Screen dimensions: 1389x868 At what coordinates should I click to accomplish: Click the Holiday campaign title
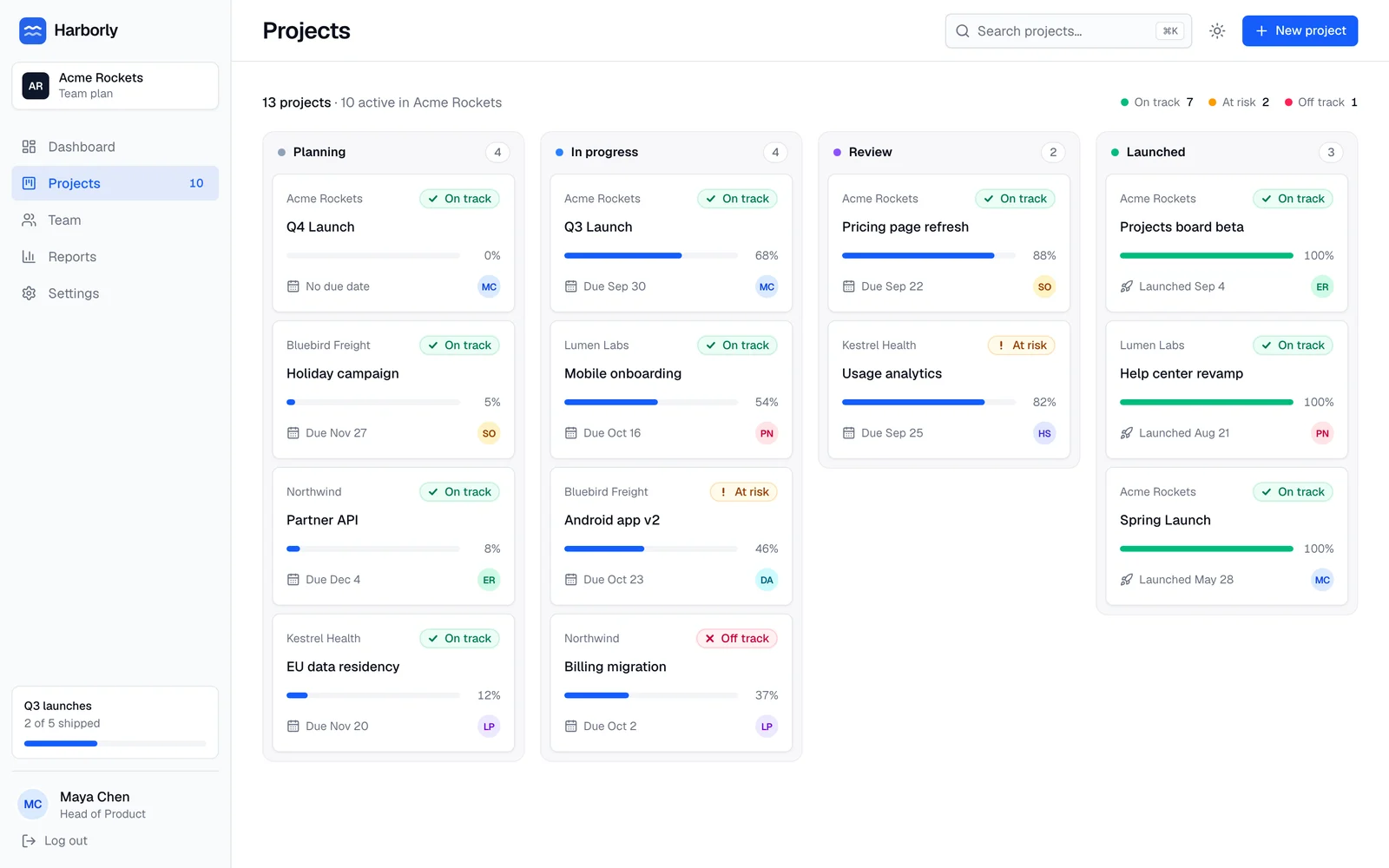pos(343,374)
